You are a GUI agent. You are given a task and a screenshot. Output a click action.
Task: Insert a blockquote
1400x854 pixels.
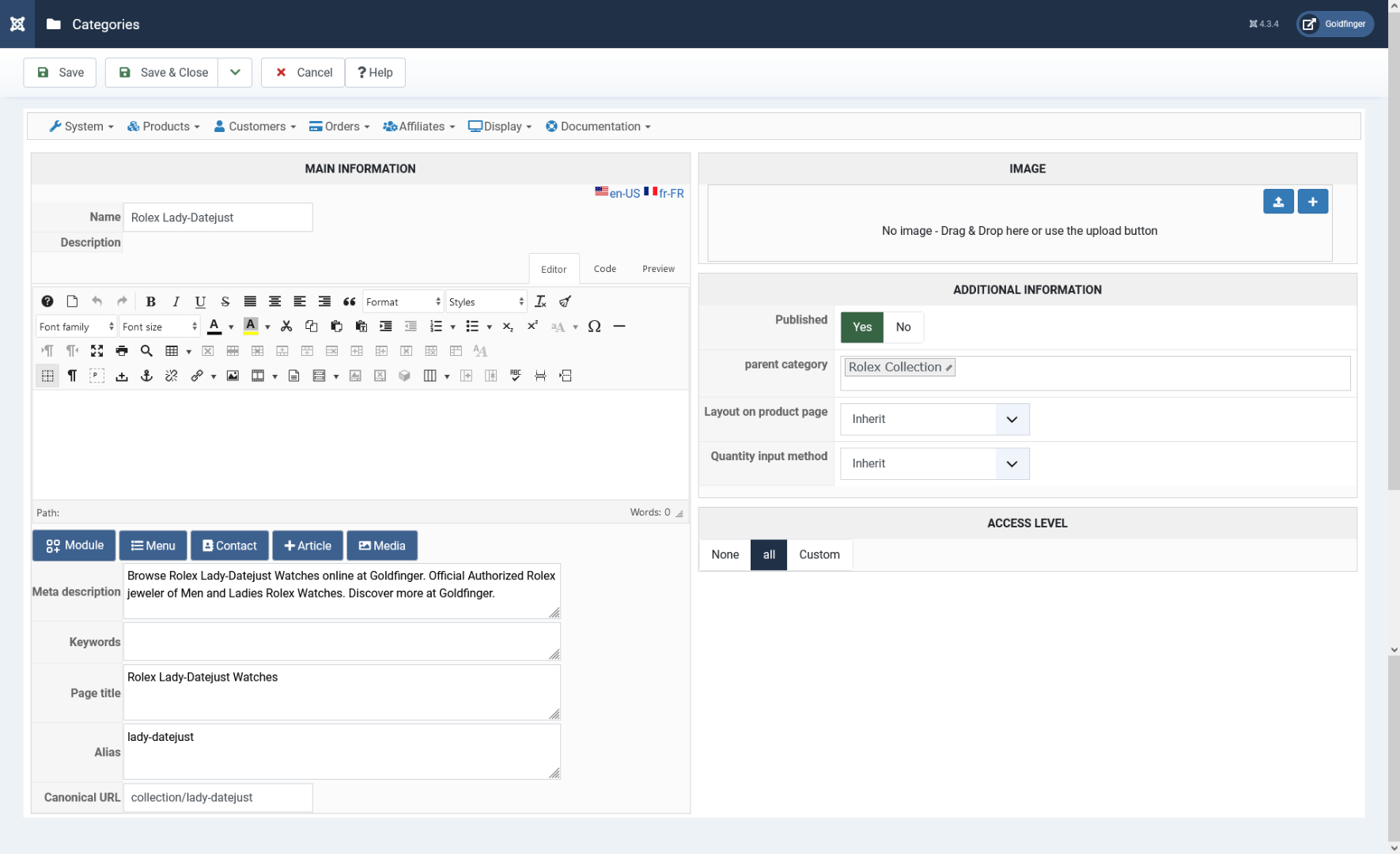coord(349,301)
